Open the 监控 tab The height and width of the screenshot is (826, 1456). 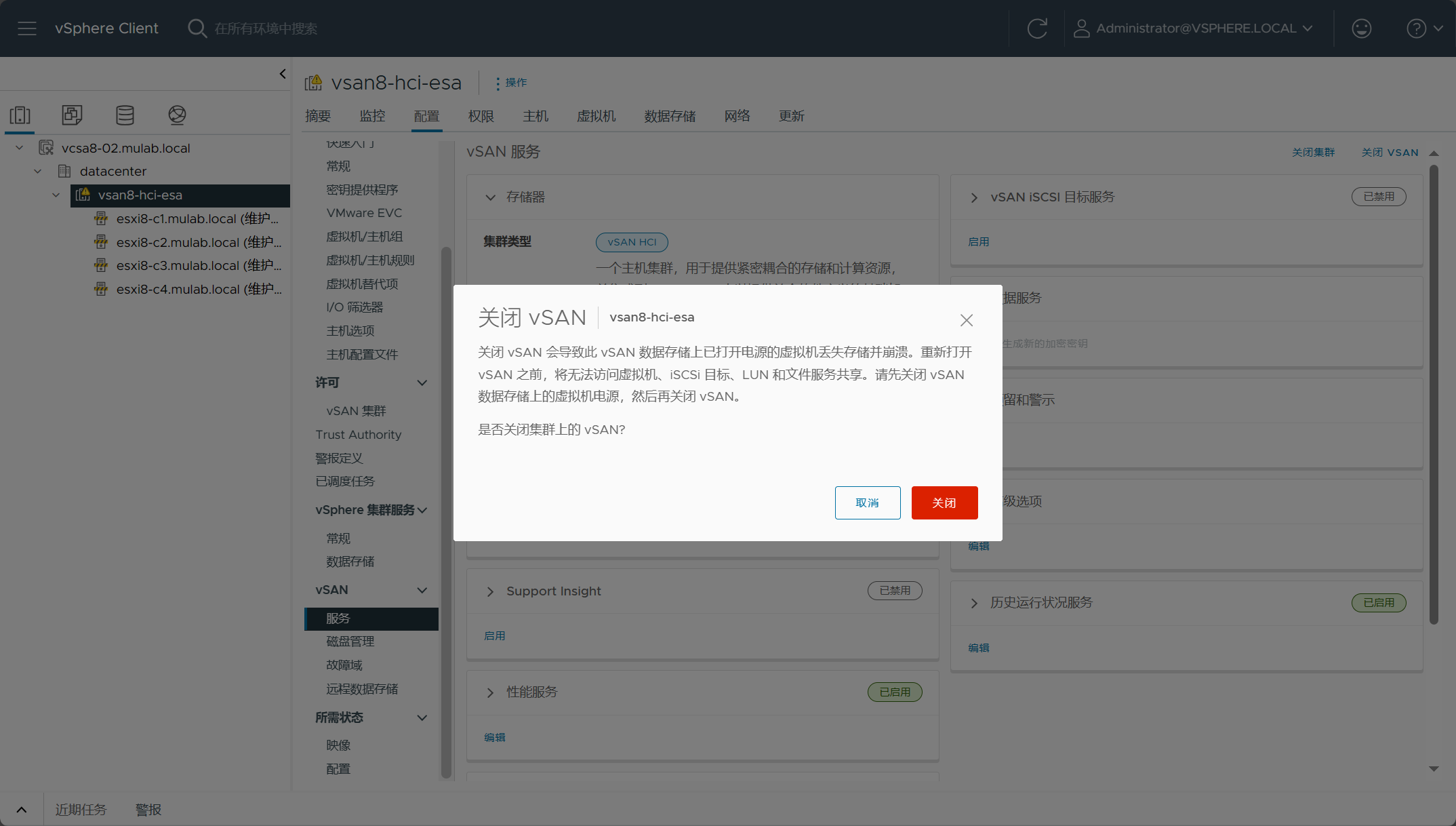(372, 116)
